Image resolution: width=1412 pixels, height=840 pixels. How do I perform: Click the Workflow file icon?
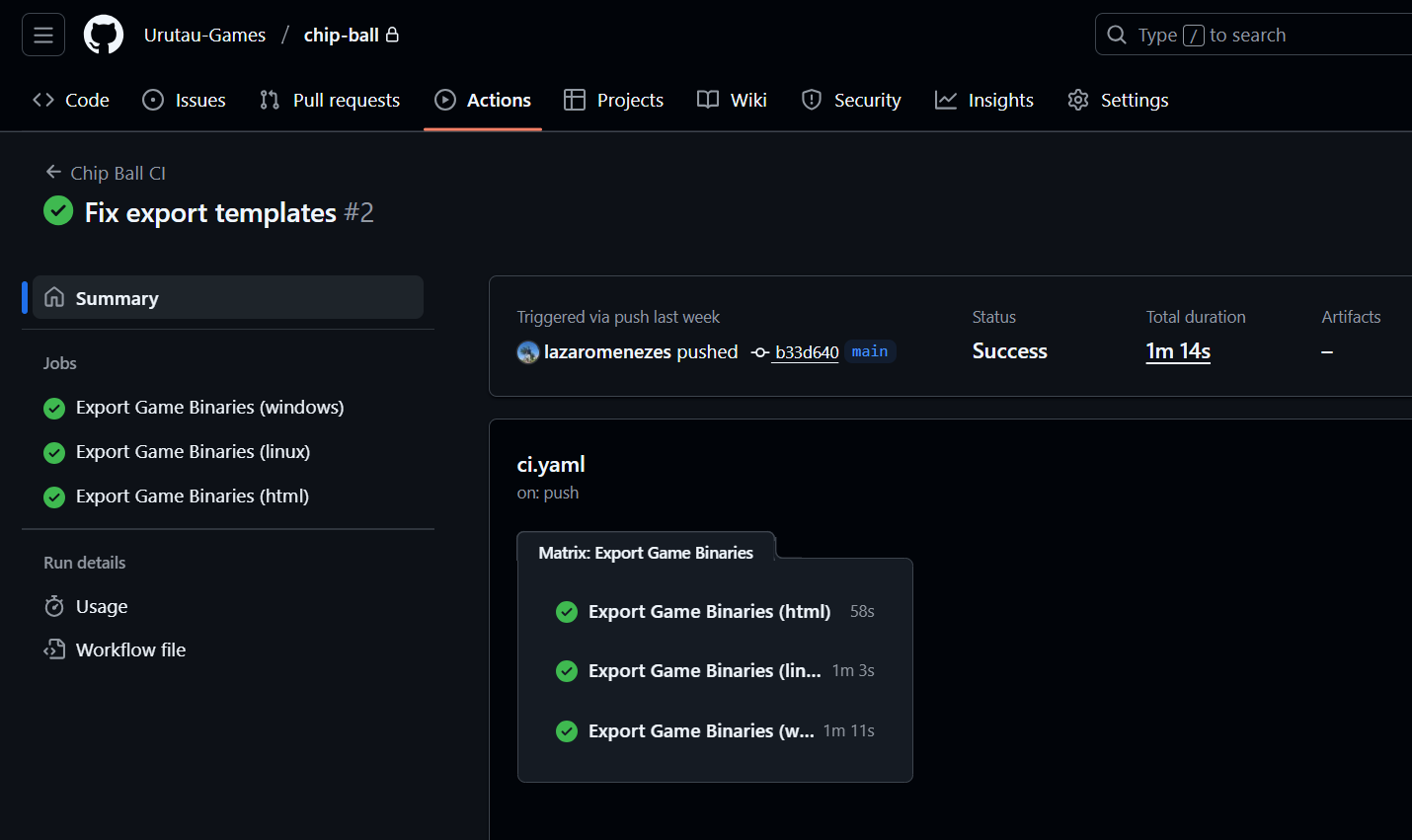pos(54,649)
